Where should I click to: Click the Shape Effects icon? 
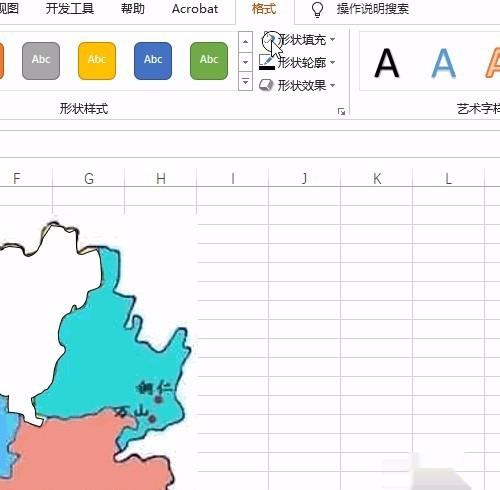pos(266,85)
